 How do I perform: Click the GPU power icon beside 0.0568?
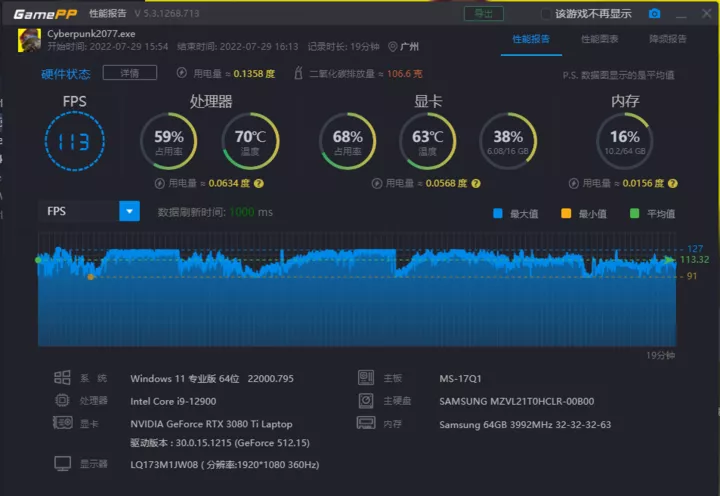coord(377,183)
